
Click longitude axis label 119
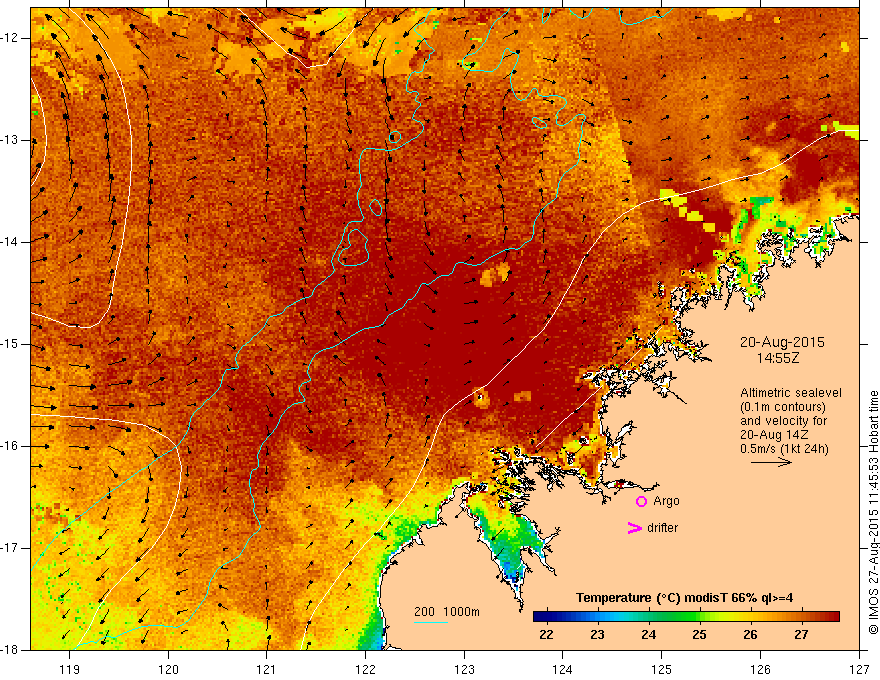(70, 669)
